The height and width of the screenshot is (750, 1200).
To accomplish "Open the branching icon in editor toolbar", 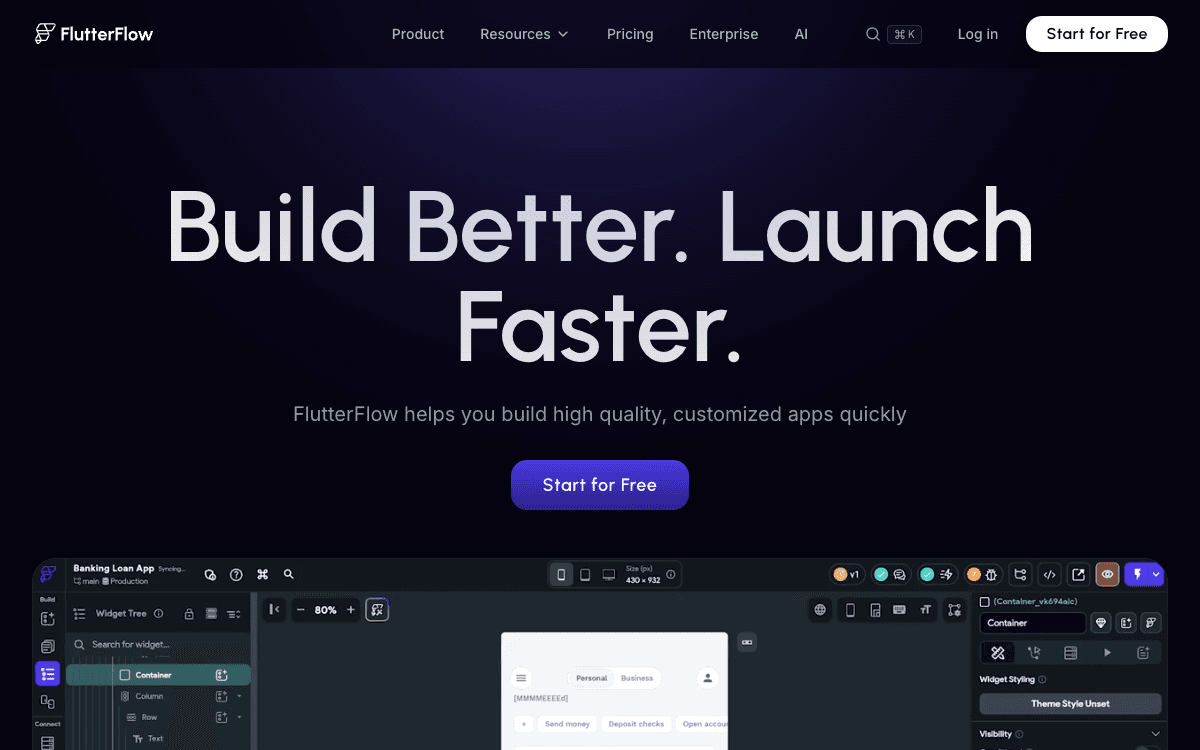I will pos(1020,574).
